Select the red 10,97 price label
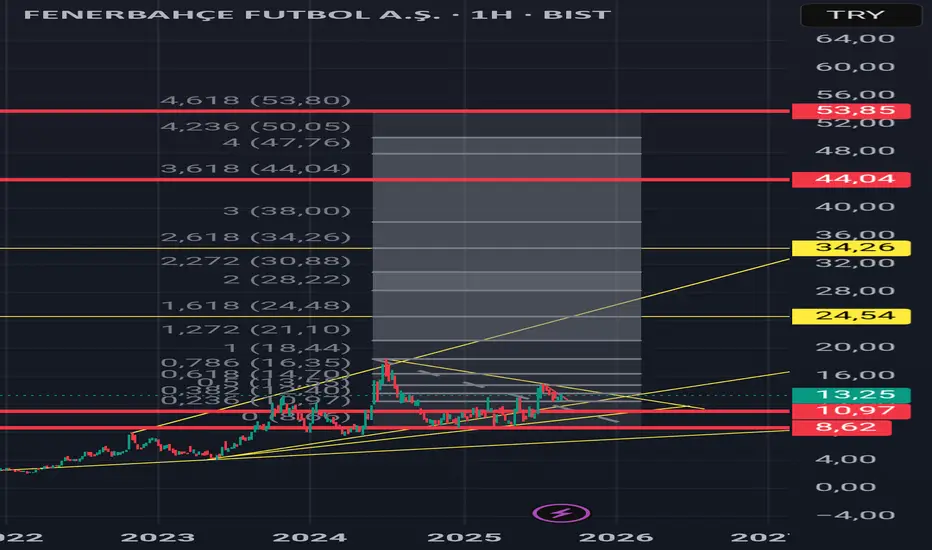This screenshot has height=550, width=932. coord(851,411)
